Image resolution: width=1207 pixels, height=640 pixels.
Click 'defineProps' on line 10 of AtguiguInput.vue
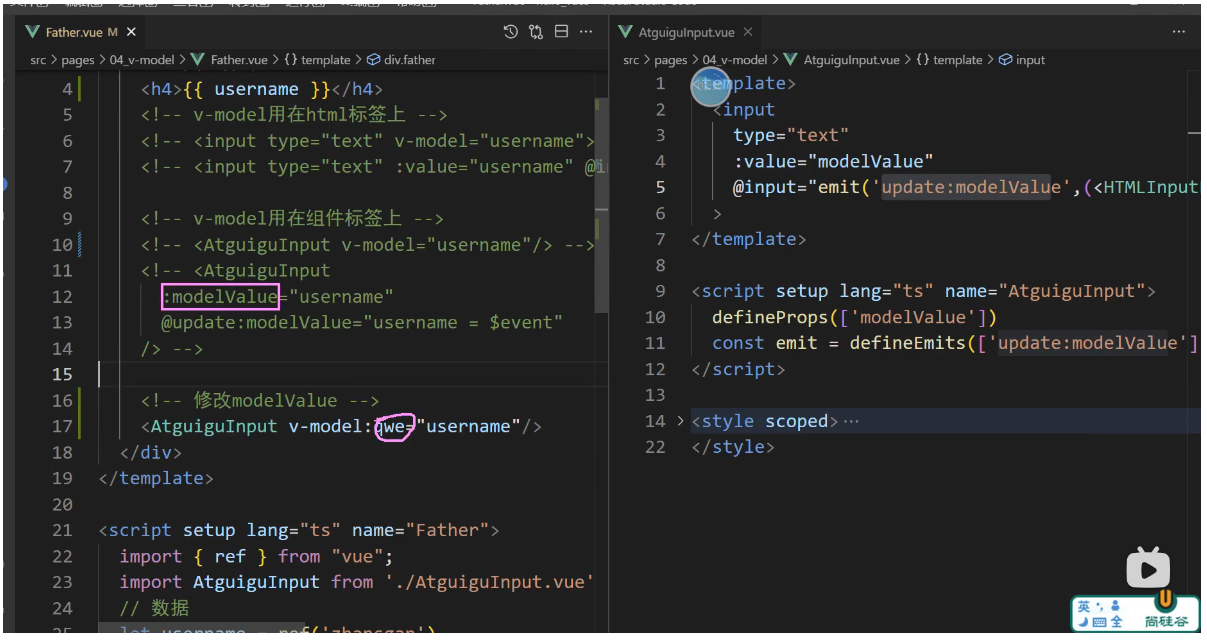click(x=770, y=317)
